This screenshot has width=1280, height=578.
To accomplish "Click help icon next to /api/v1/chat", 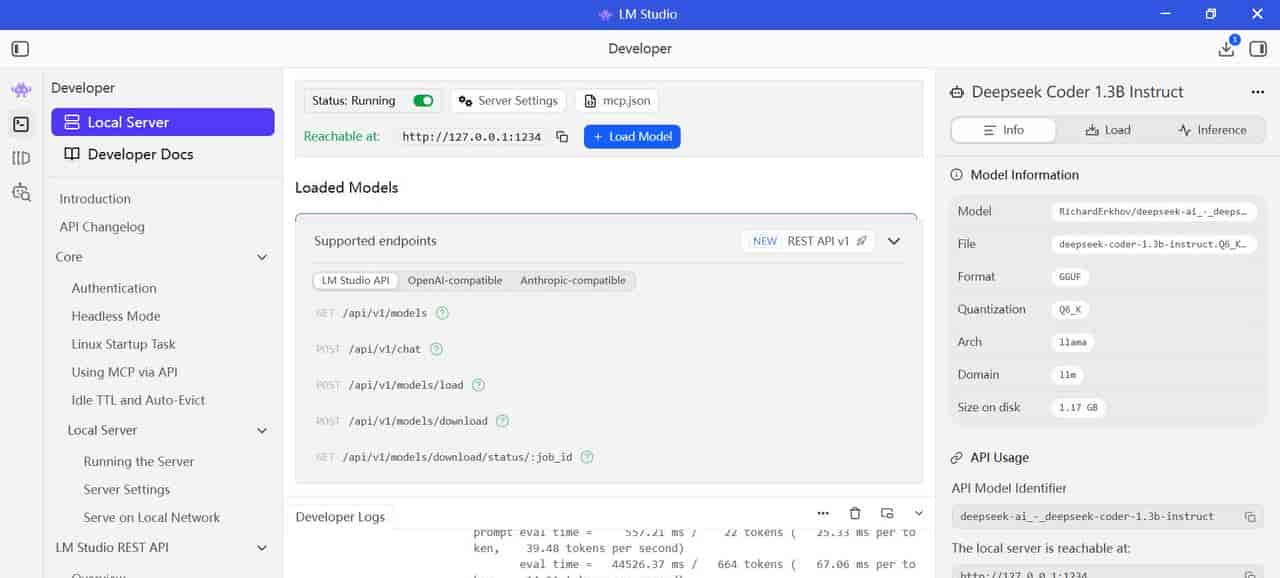I will point(436,349).
